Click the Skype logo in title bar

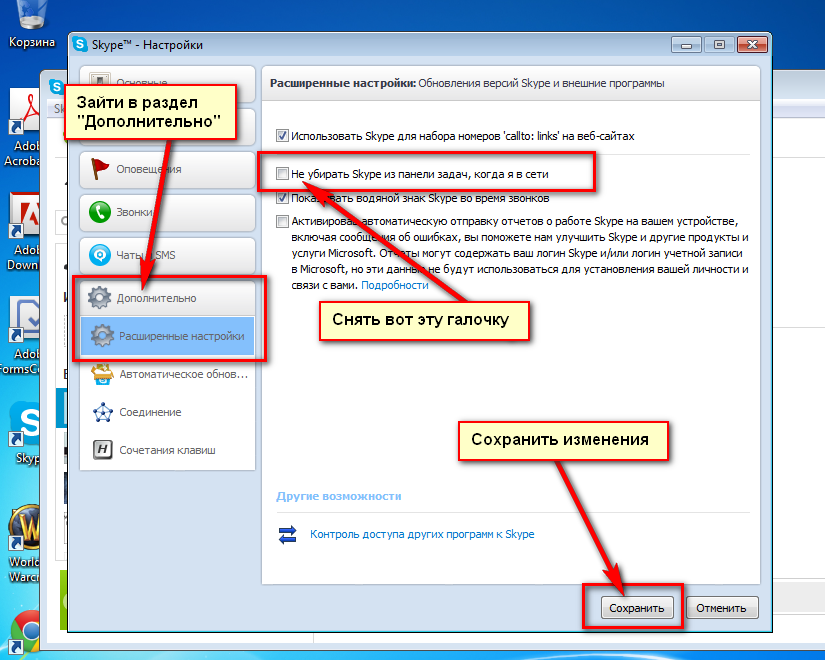pyautogui.click(x=80, y=45)
